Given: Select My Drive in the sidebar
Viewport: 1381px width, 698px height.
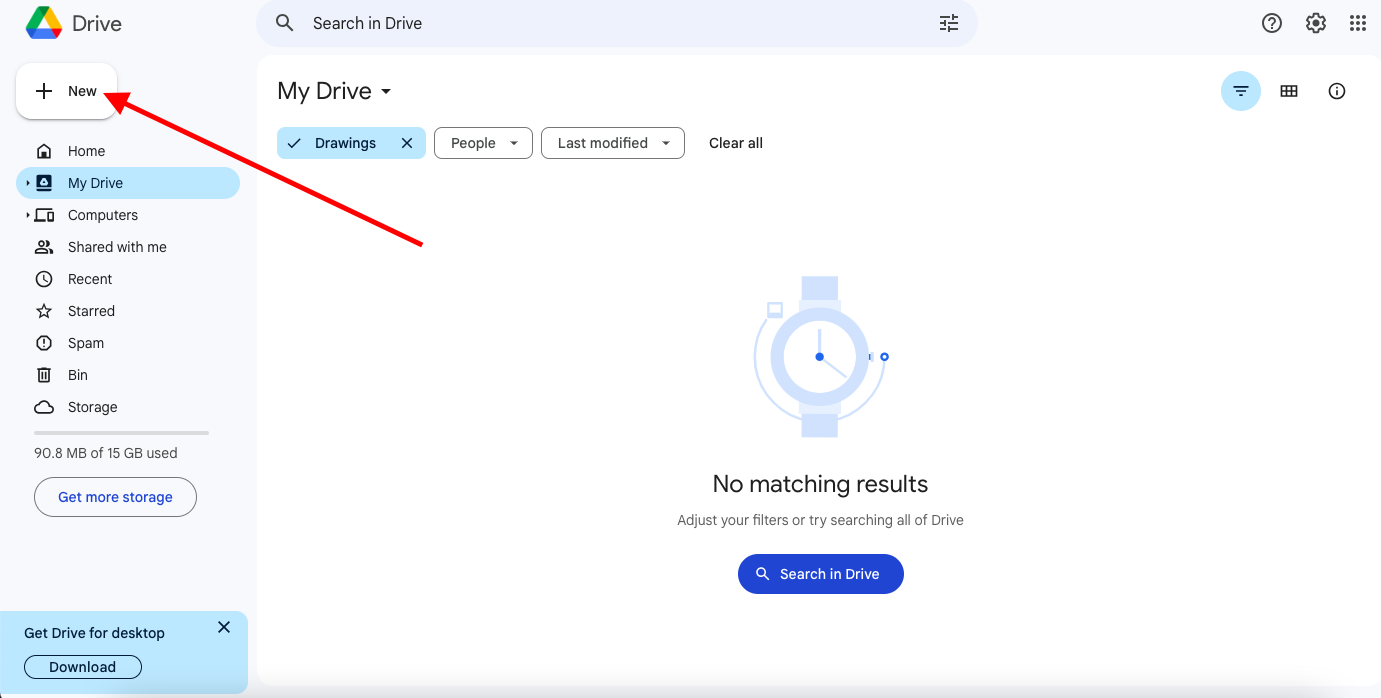Looking at the screenshot, I should click(x=128, y=183).
